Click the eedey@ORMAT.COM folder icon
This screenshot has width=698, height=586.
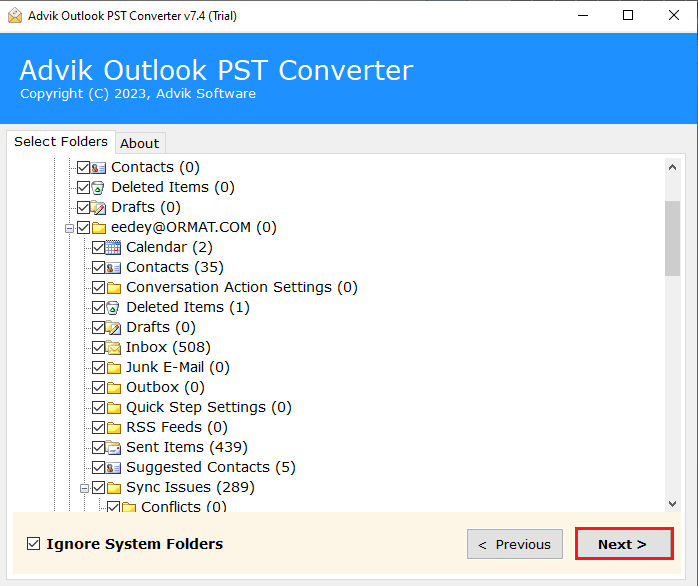[x=99, y=228]
